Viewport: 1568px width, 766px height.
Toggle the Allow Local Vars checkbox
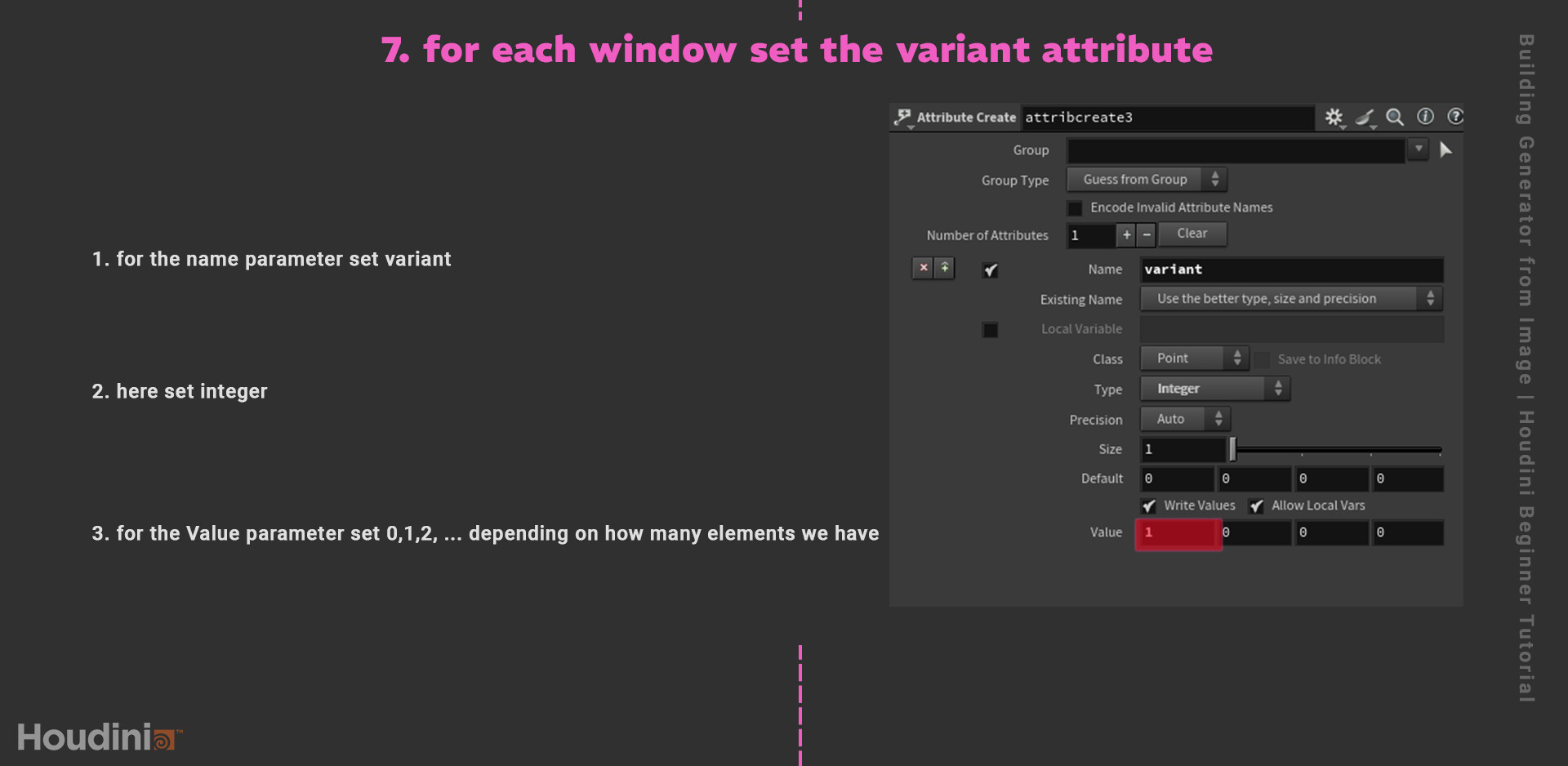click(1256, 505)
